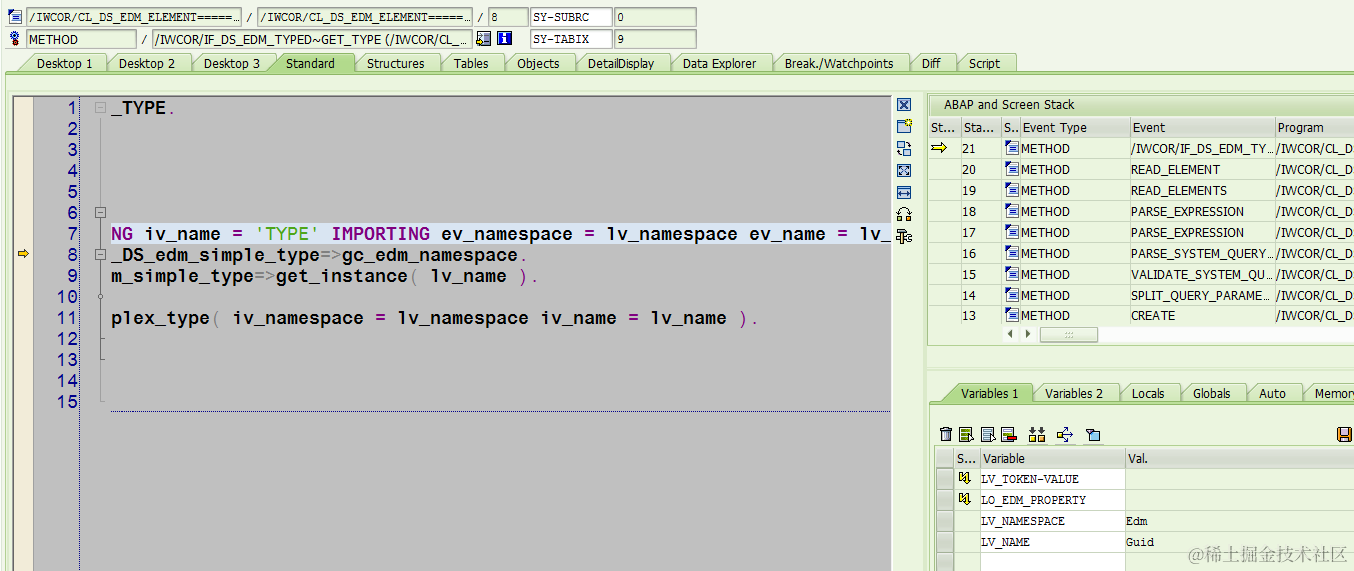Click the METHOD event type field
The image size is (1354, 571).
(80, 39)
